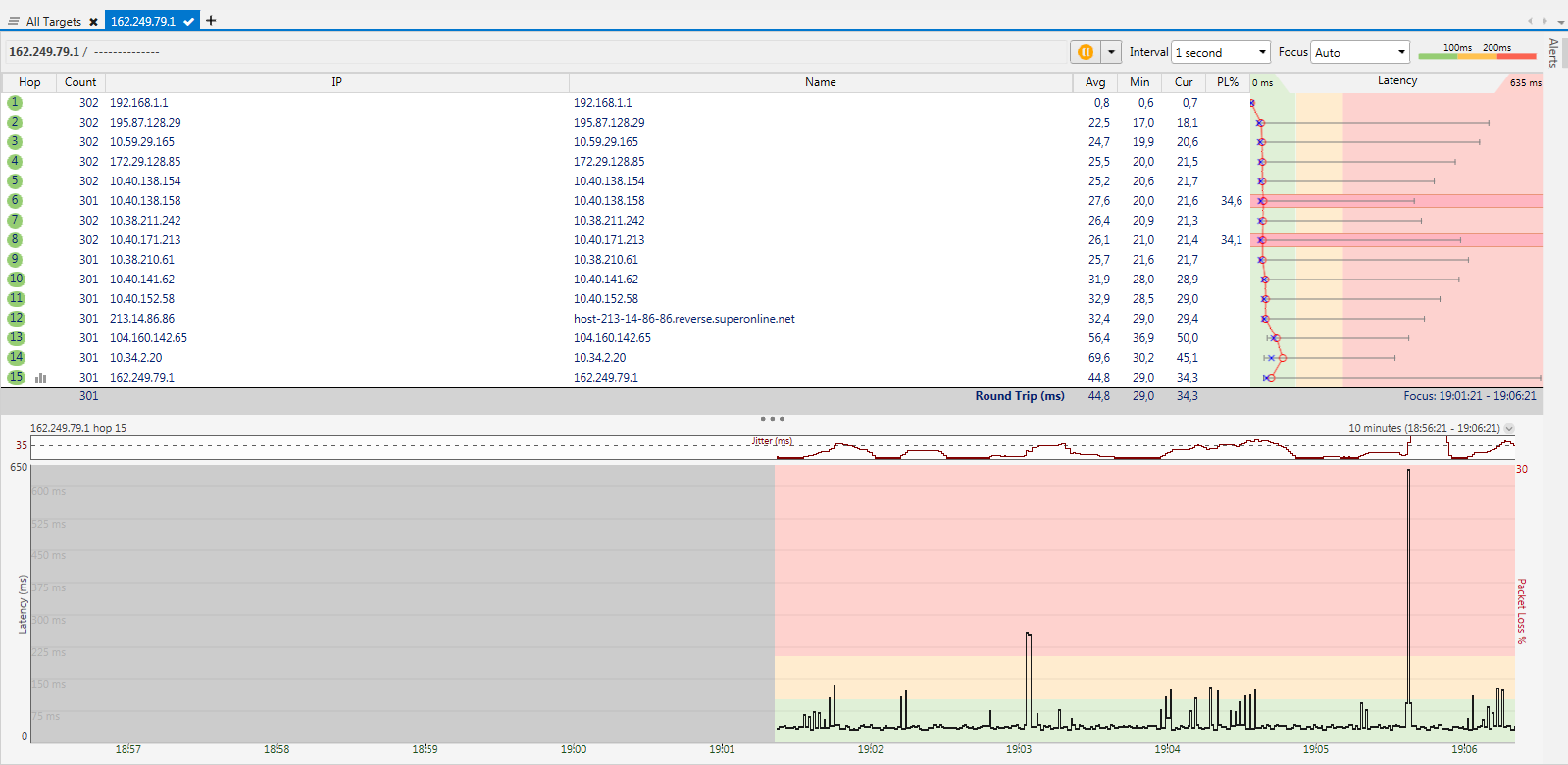Open the dropdown arrow beside the pause button
The width and height of the screenshot is (1568, 765).
tap(1111, 52)
